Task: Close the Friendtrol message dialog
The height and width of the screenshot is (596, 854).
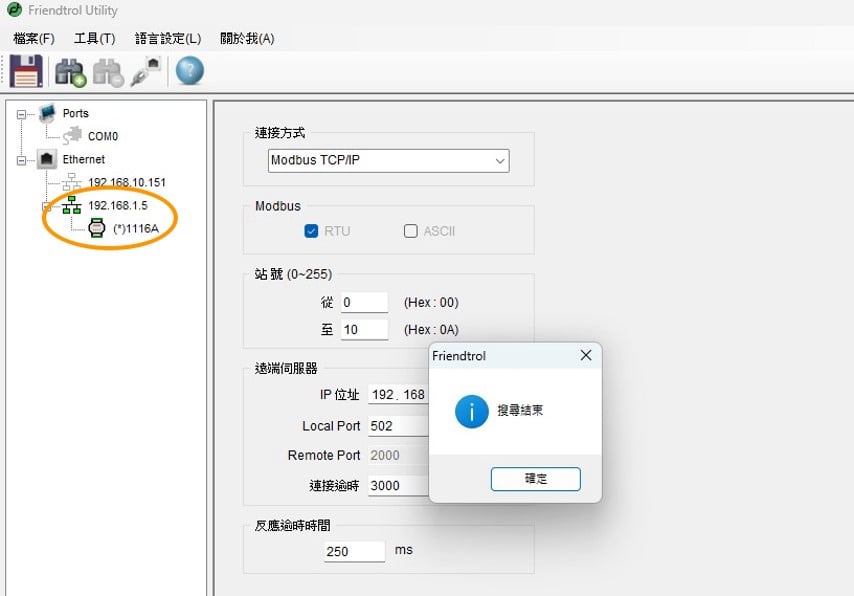Action: [x=586, y=355]
